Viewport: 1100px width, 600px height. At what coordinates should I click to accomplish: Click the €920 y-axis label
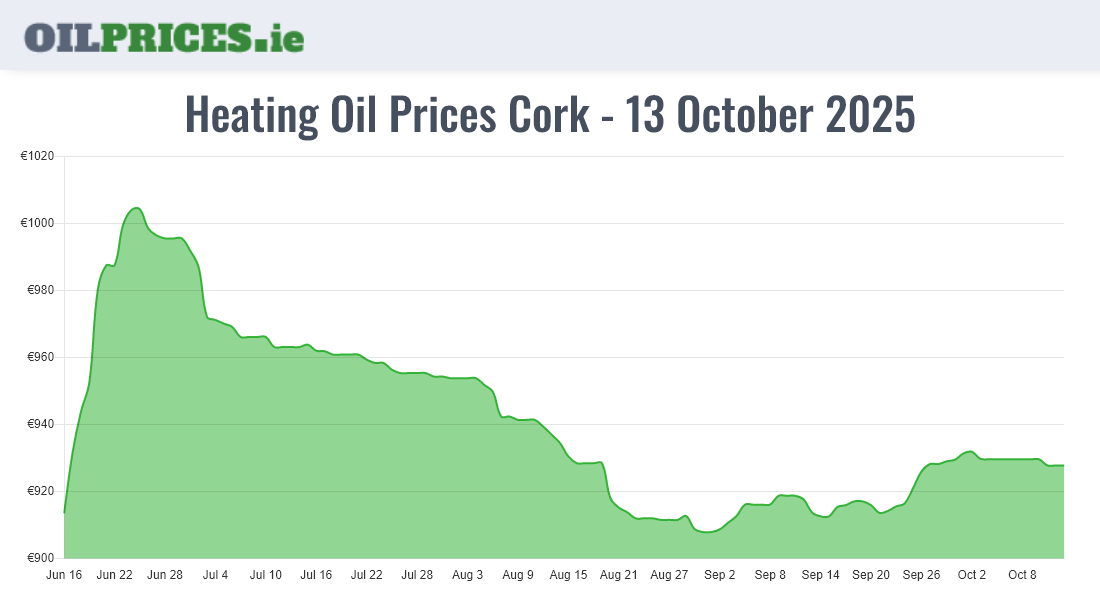39,491
